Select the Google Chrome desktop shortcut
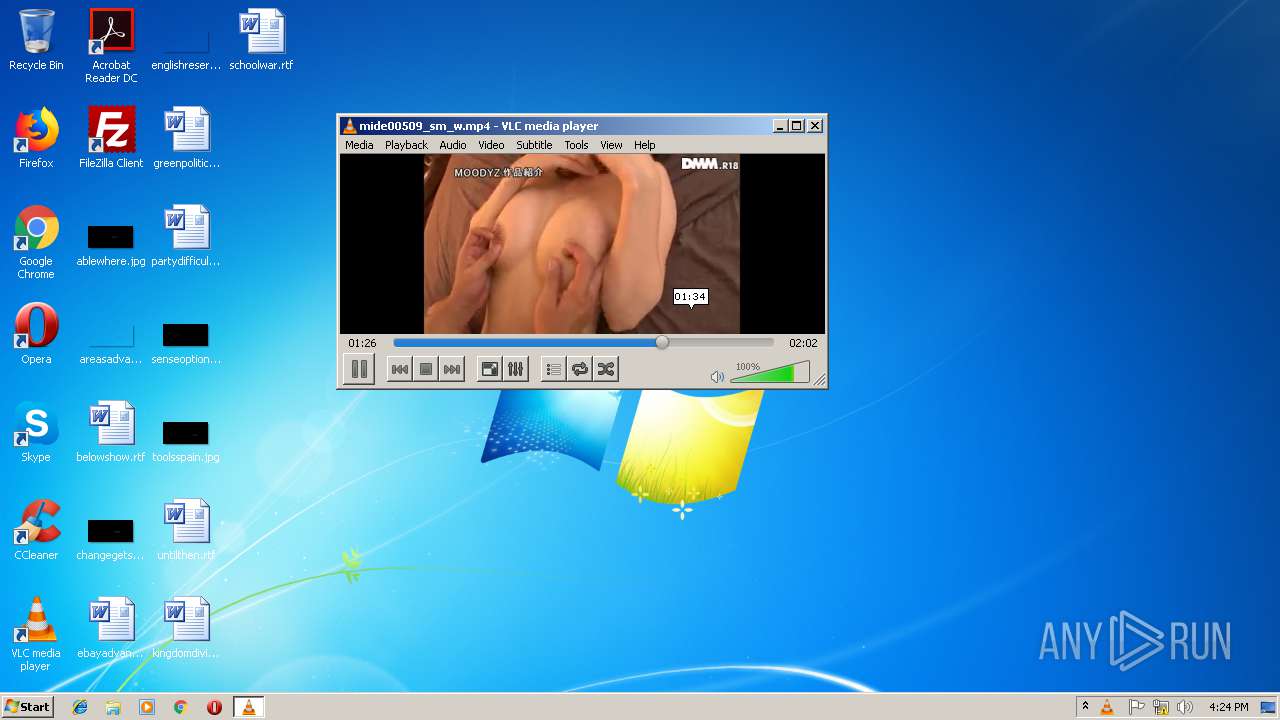This screenshot has width=1280, height=720. click(x=36, y=242)
